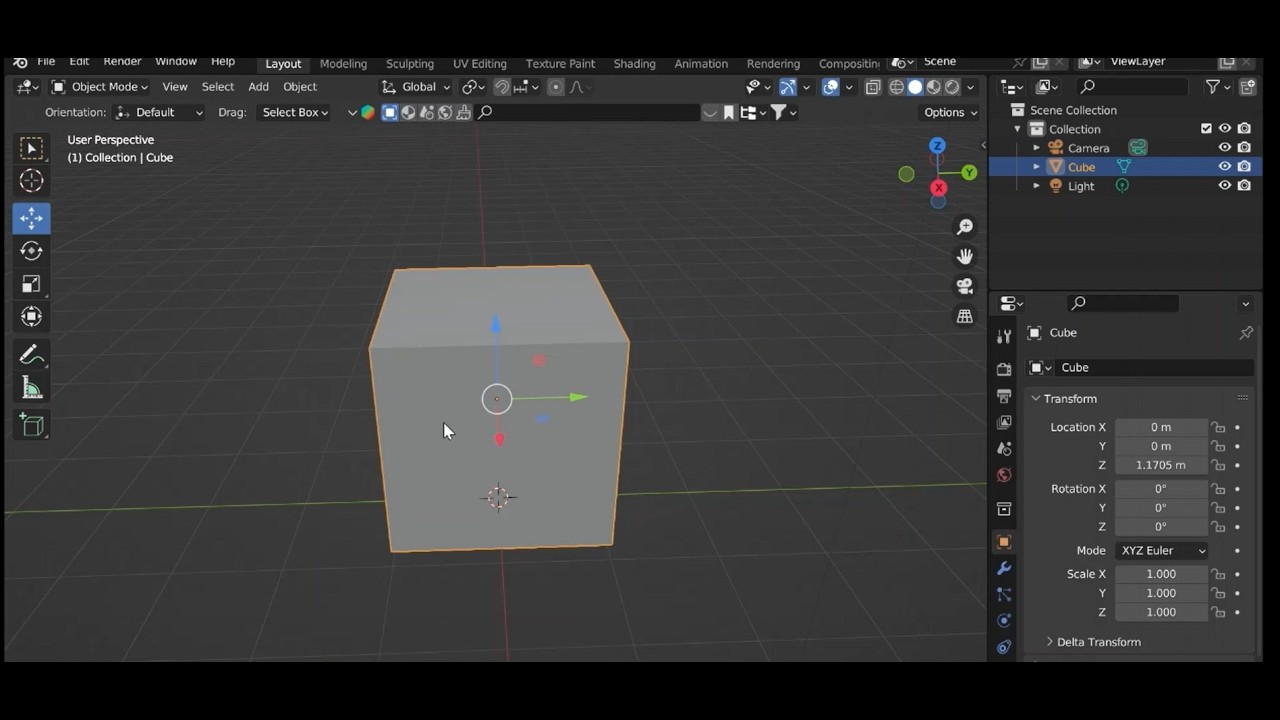Hide the Light in the viewport

pos(1224,186)
